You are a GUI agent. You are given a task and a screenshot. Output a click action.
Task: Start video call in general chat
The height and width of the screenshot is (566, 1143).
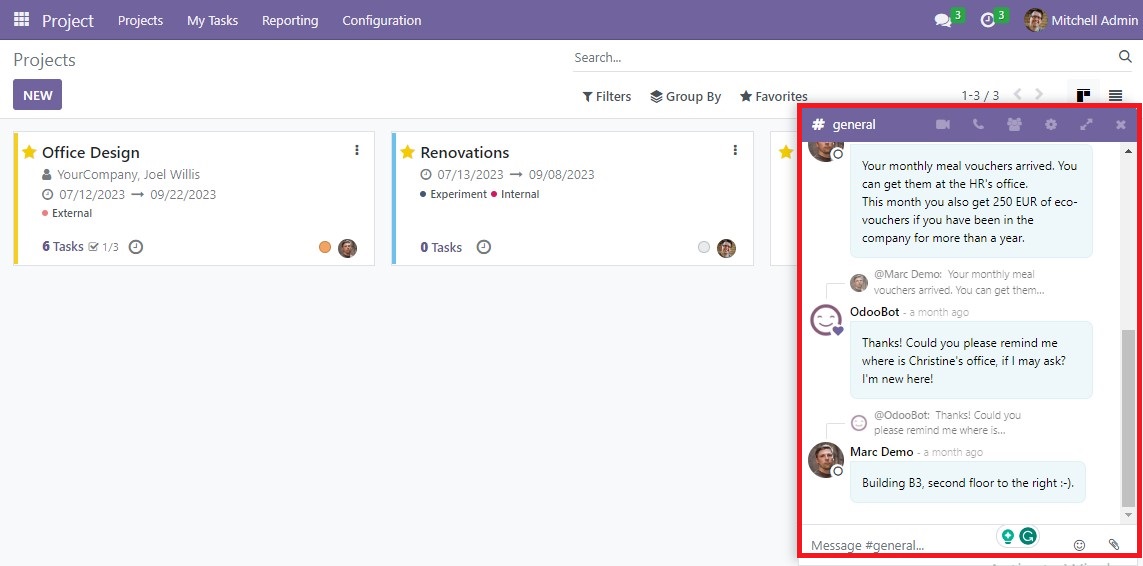(943, 125)
